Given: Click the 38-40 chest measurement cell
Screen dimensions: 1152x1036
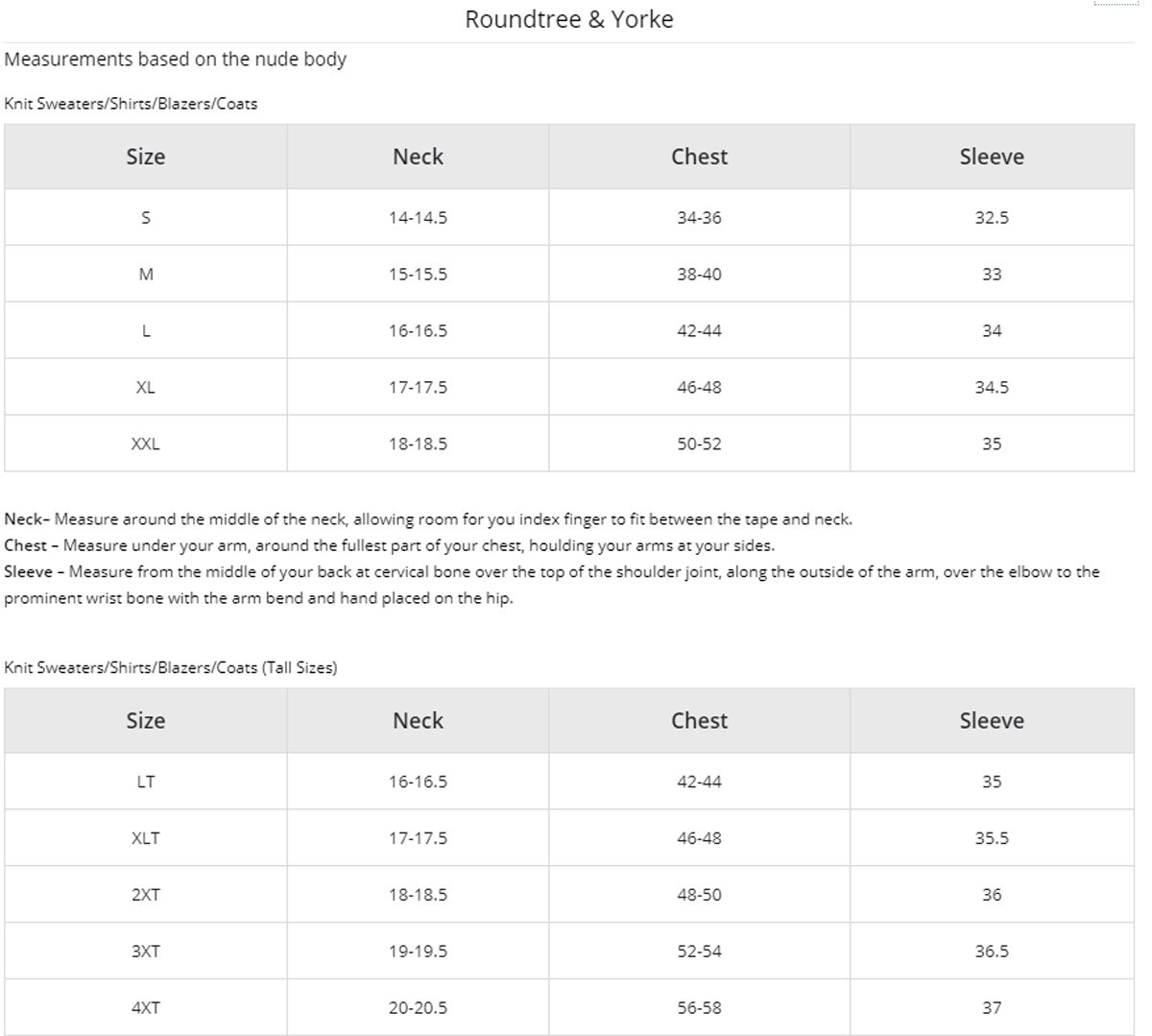Looking at the screenshot, I should coord(699,275).
